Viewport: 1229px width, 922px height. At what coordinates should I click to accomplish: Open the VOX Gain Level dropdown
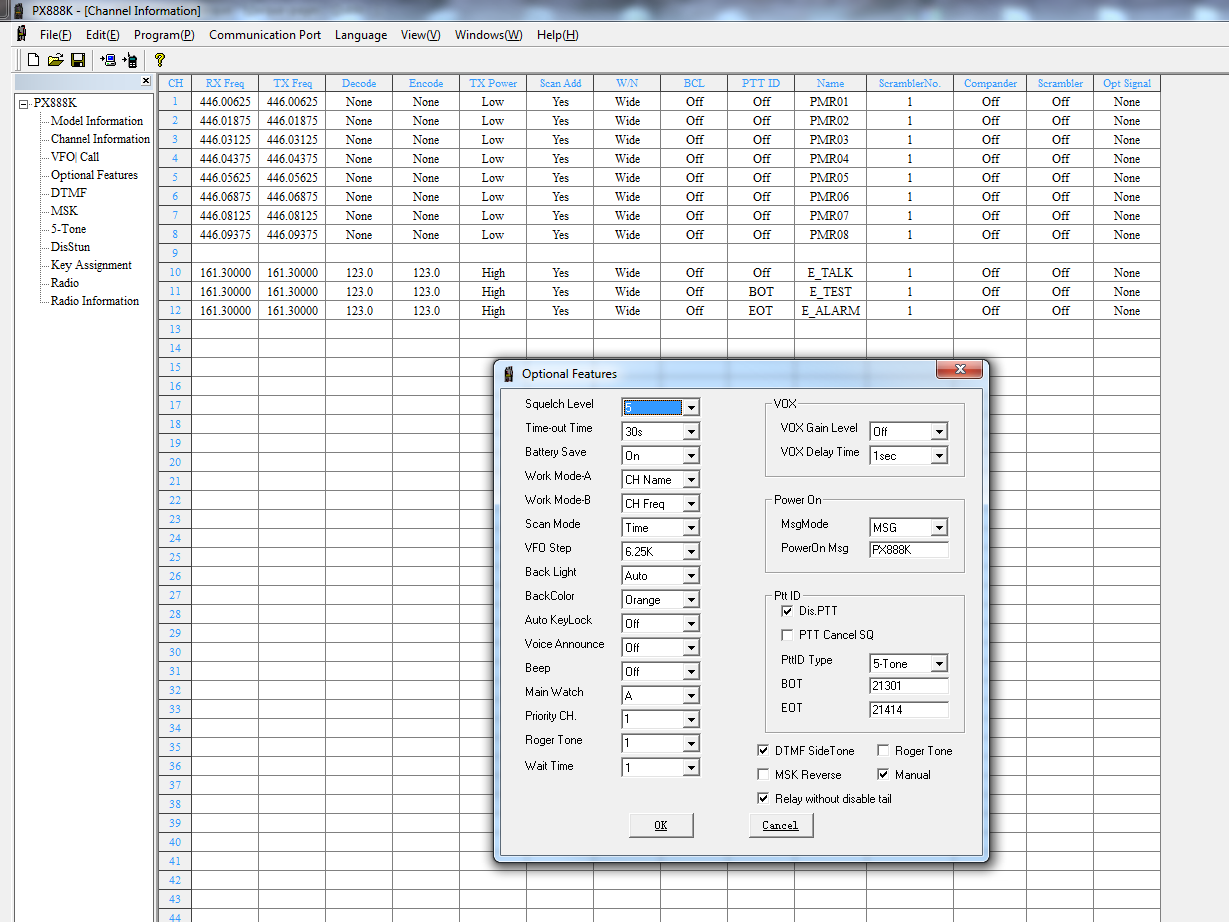point(938,432)
